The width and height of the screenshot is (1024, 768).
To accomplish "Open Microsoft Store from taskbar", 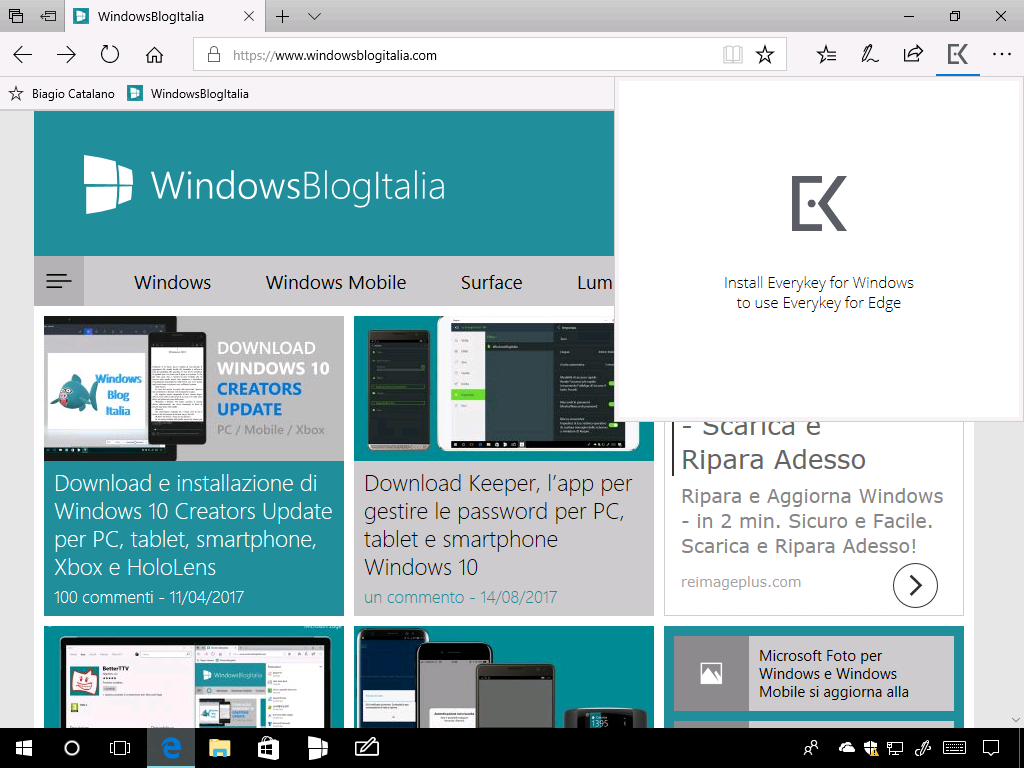I will (268, 748).
